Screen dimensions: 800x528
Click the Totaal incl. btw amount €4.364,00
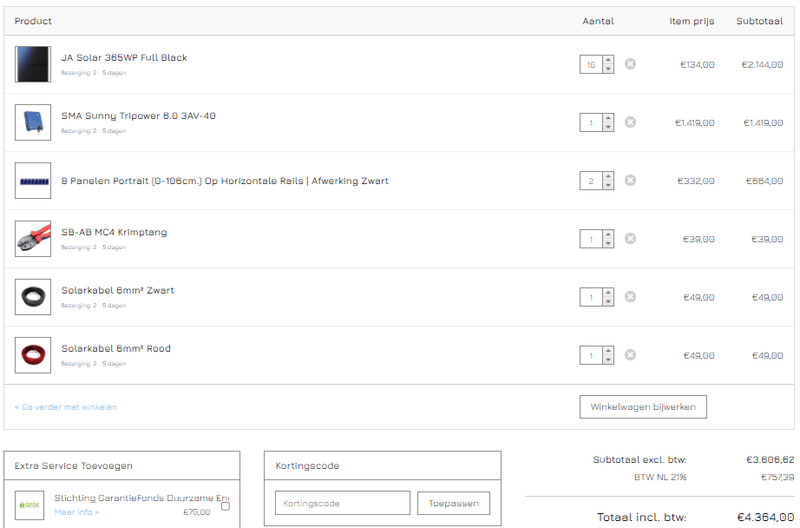click(765, 517)
